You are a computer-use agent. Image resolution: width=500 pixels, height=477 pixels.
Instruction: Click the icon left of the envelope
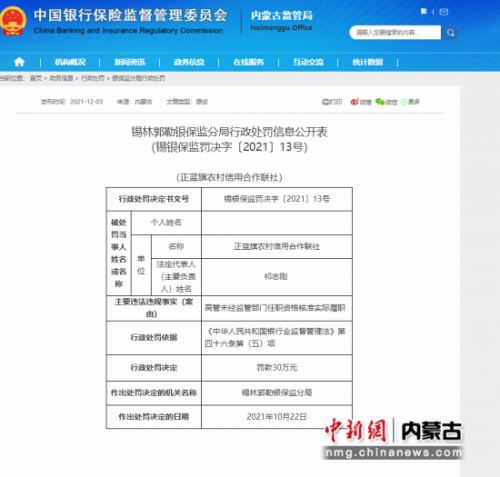click(424, 12)
